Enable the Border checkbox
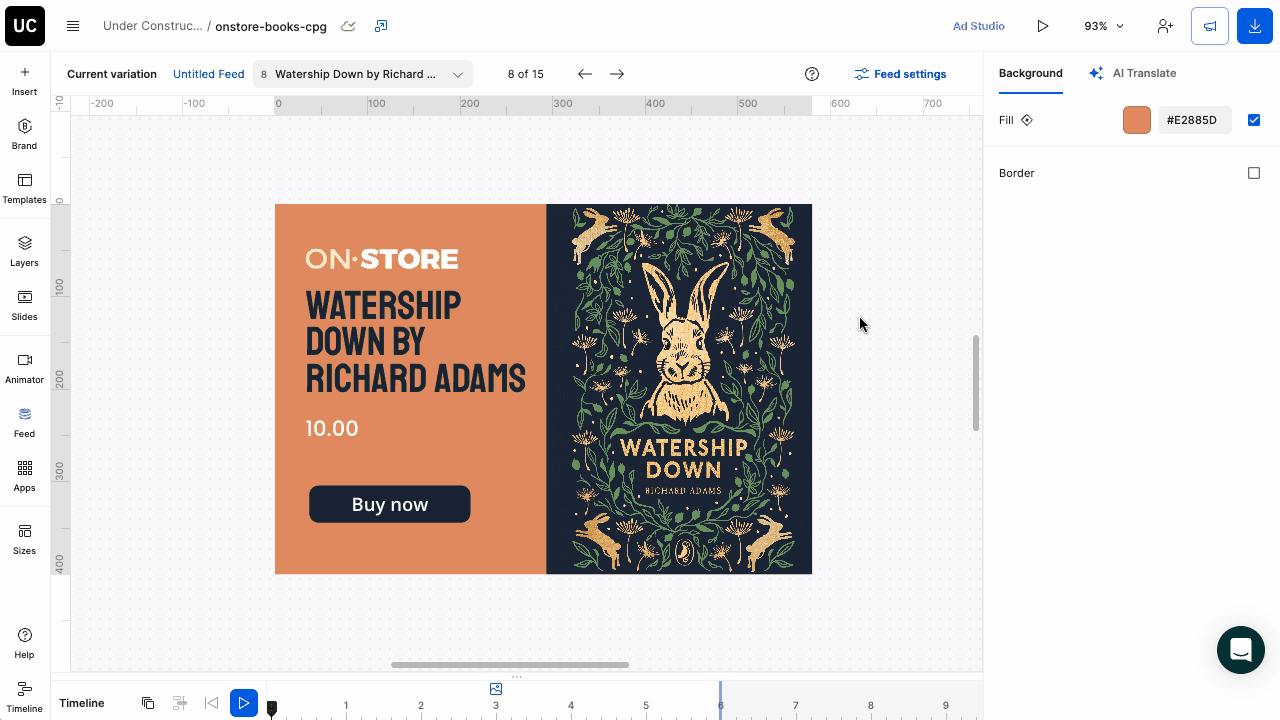1280x720 pixels. (1254, 173)
